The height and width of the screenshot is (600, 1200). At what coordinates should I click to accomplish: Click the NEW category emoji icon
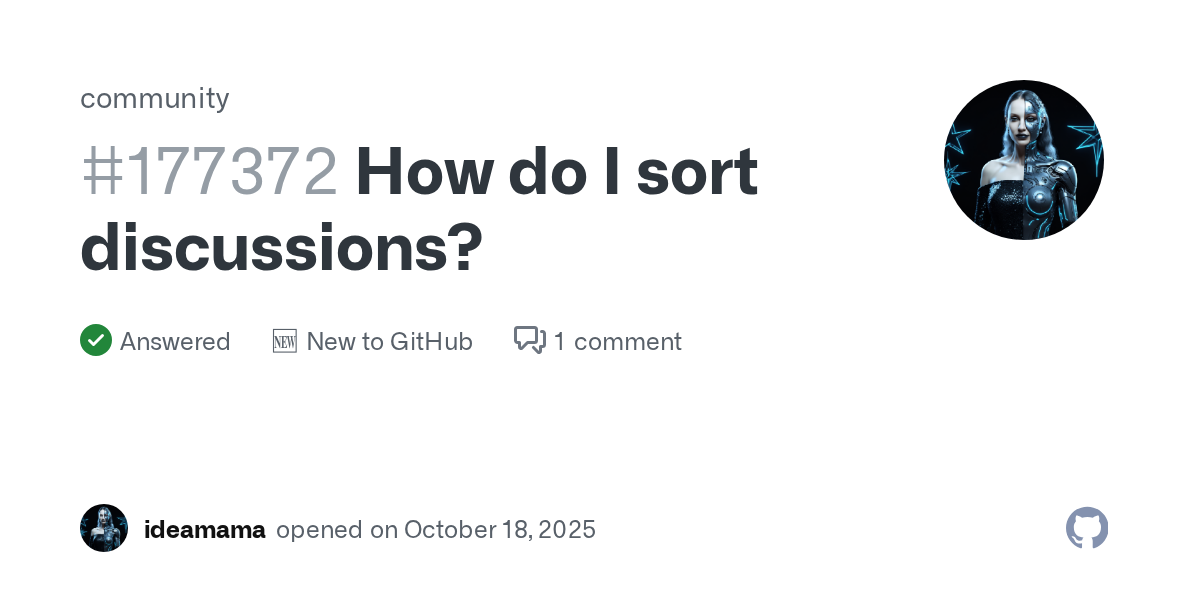tap(285, 341)
